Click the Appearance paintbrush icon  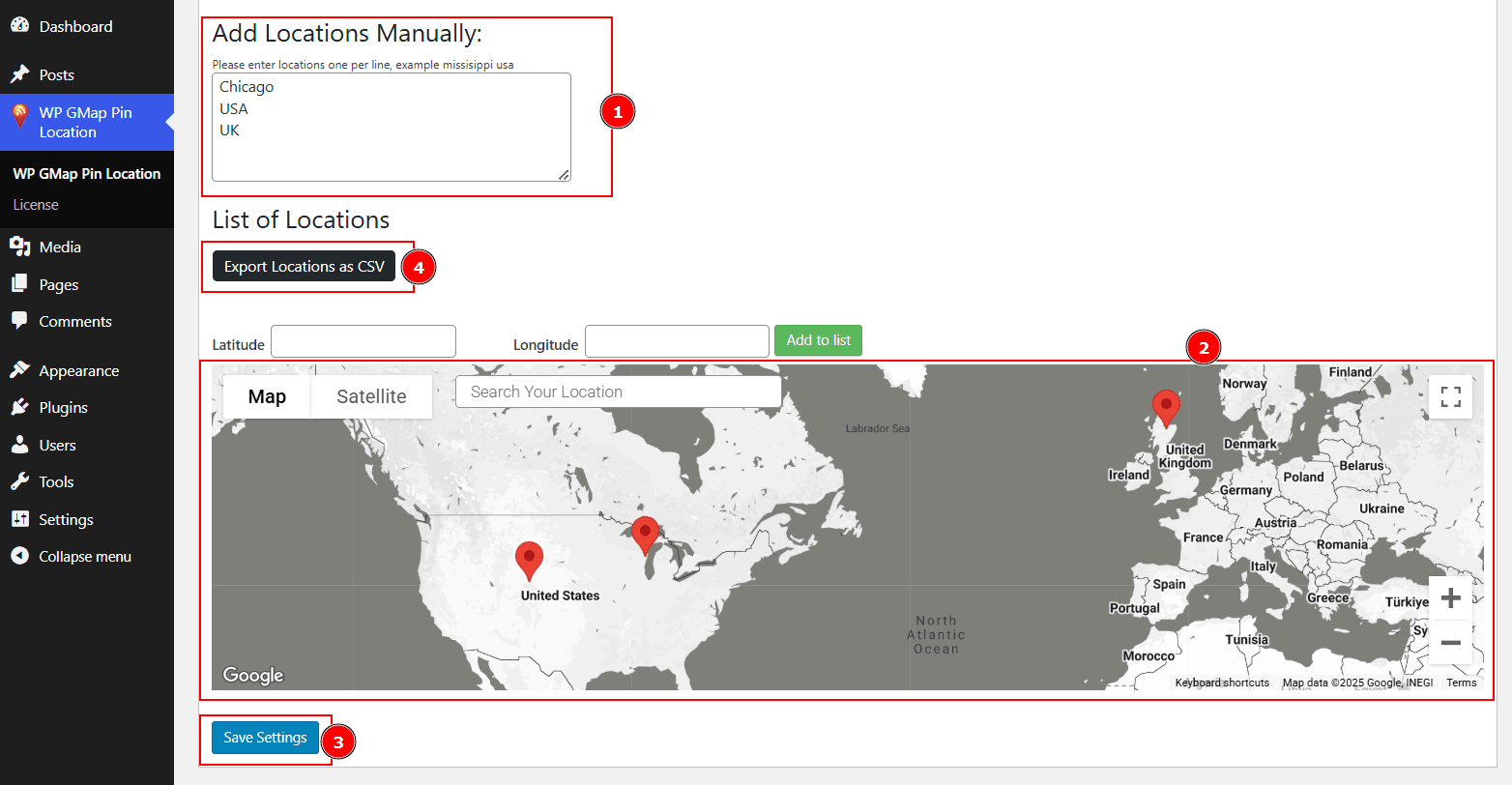(19, 370)
